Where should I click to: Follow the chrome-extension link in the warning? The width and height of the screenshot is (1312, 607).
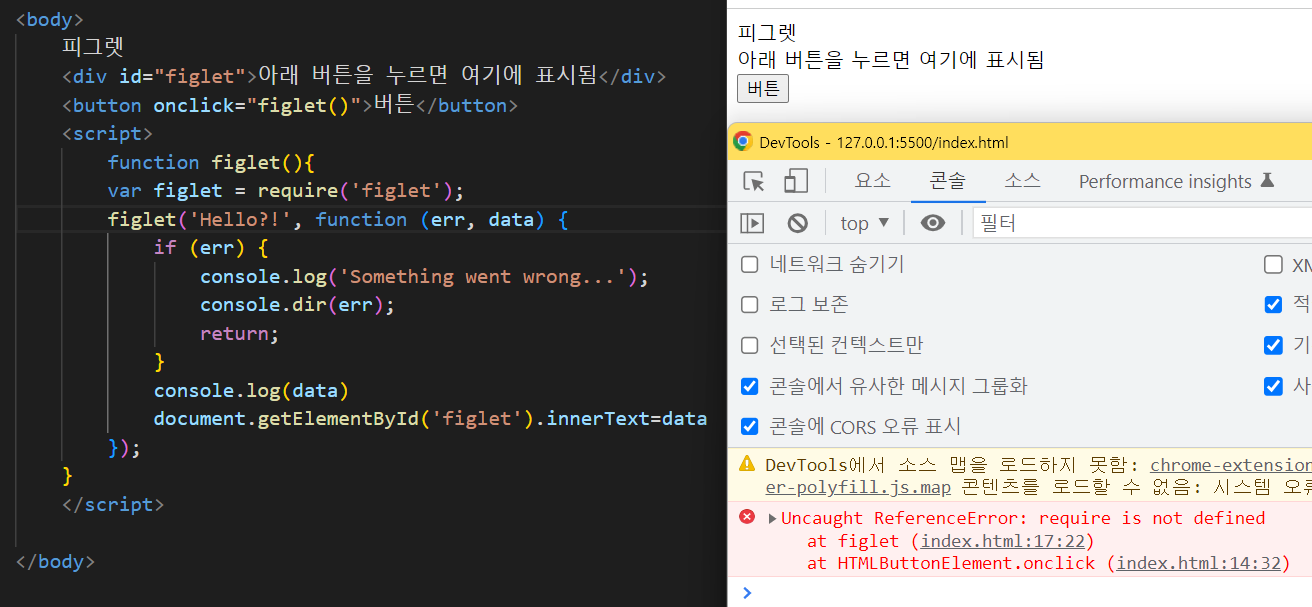1231,465
